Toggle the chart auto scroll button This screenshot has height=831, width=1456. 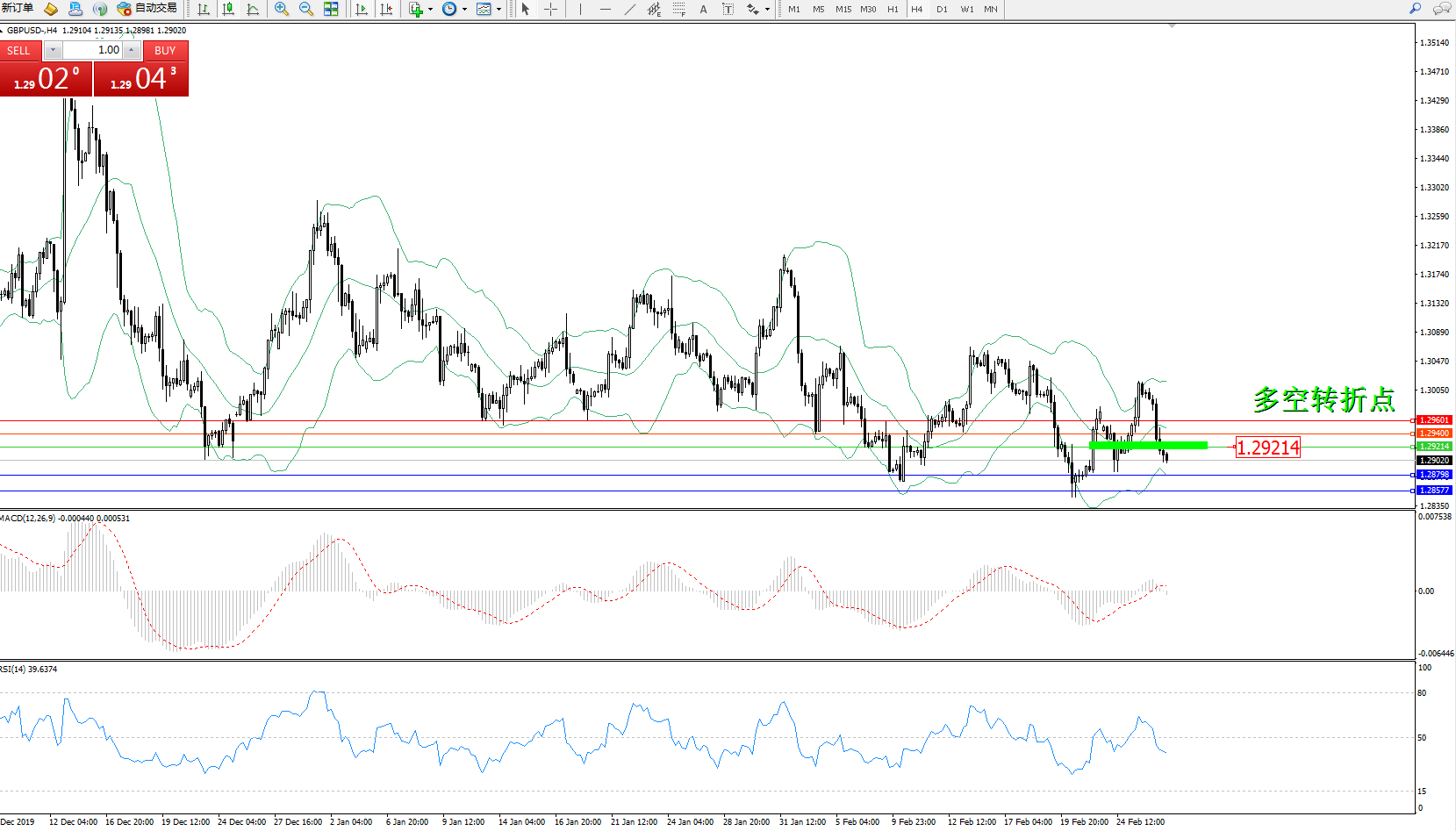pyautogui.click(x=362, y=9)
